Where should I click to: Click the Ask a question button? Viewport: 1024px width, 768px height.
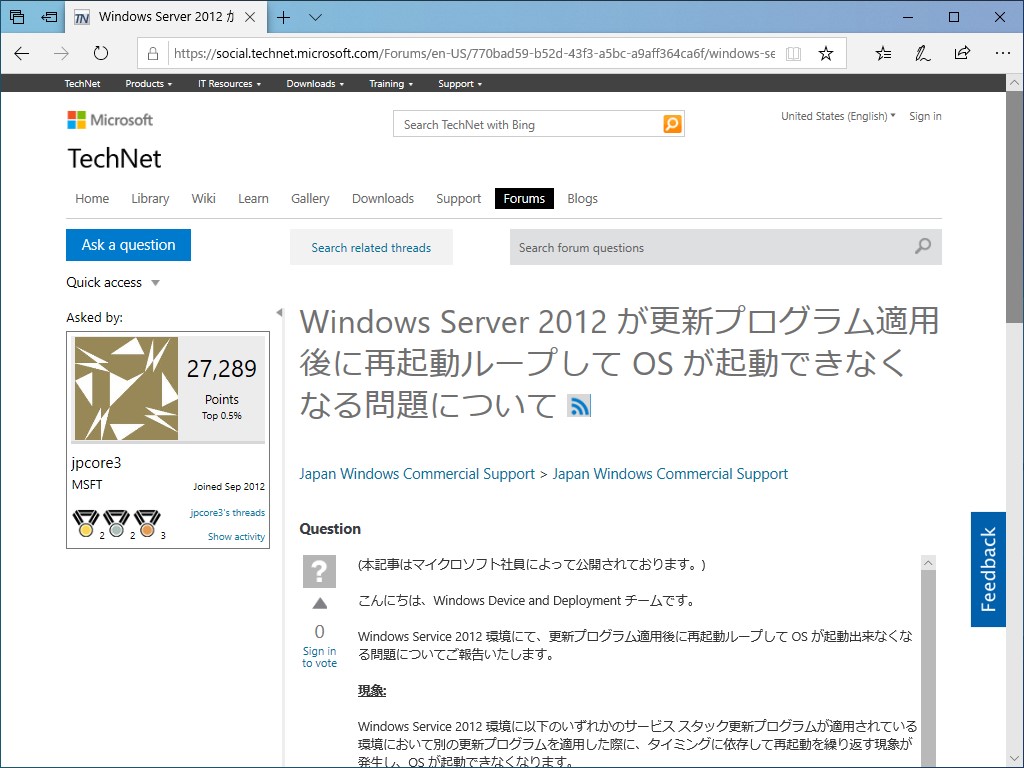(x=128, y=244)
